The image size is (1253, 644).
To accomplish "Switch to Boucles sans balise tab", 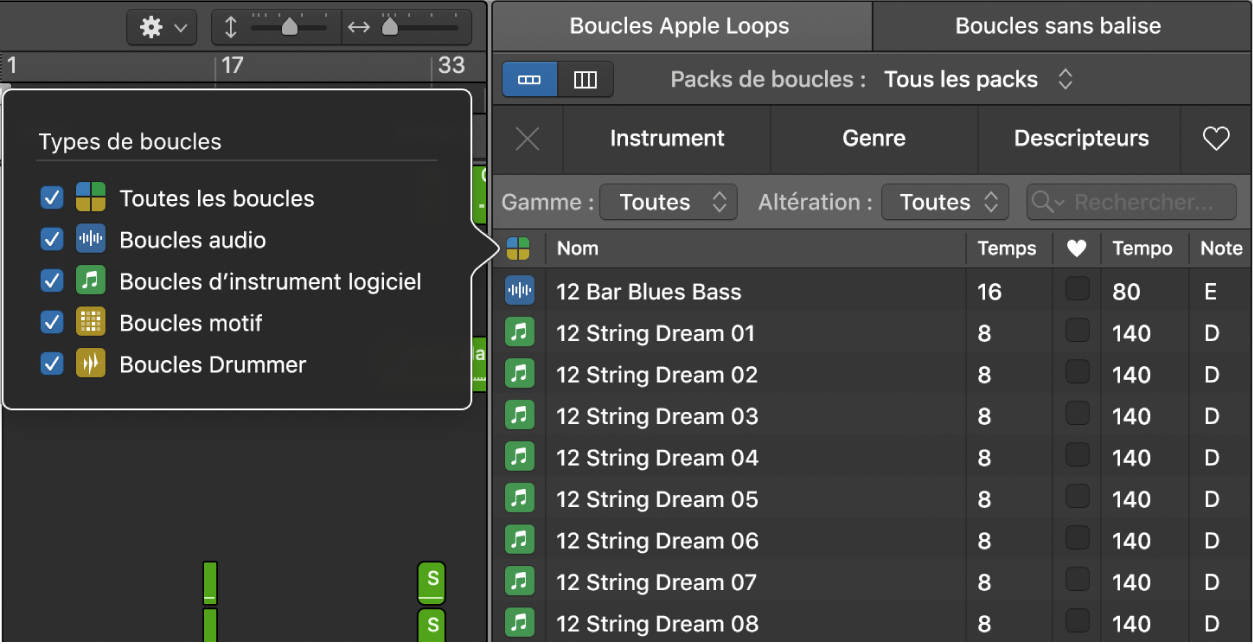I will tap(1058, 26).
